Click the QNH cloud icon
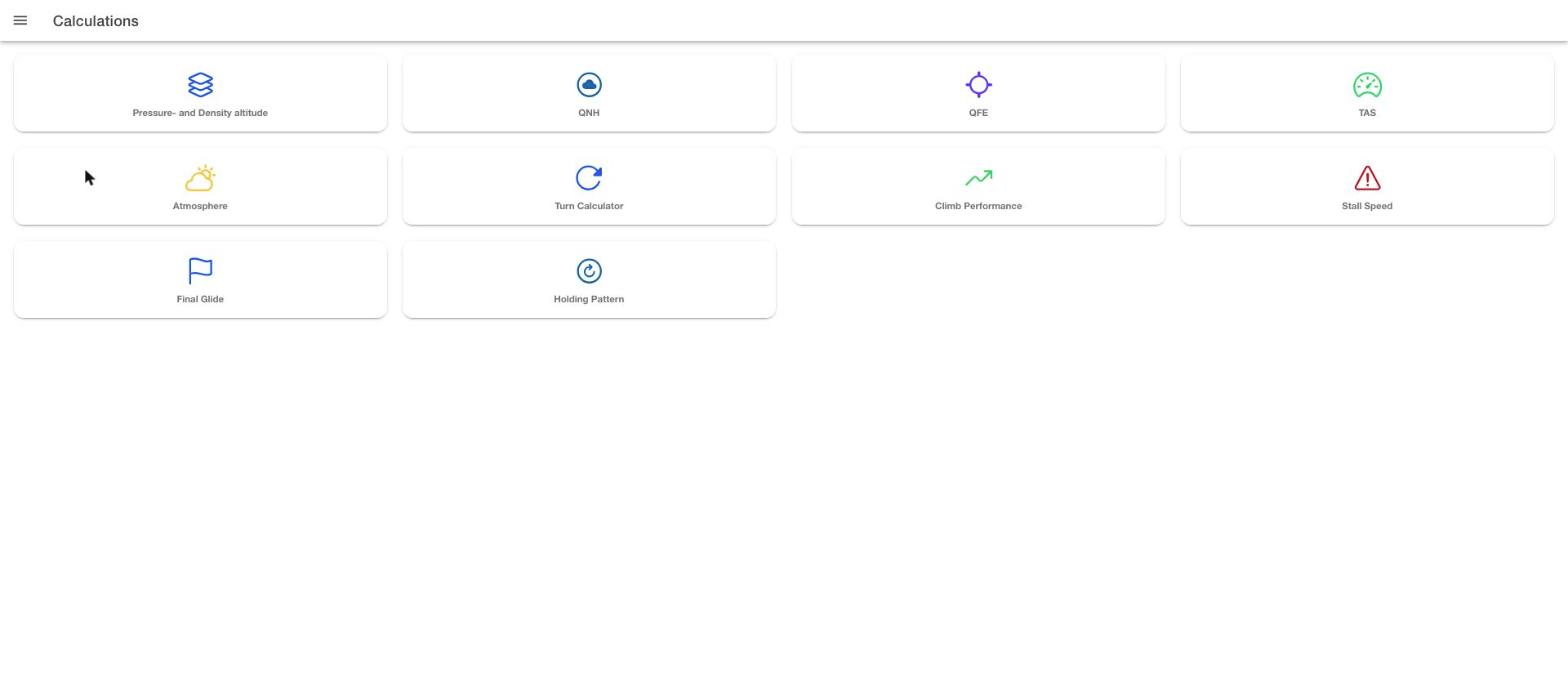Image resolution: width=1568 pixels, height=688 pixels. point(589,85)
